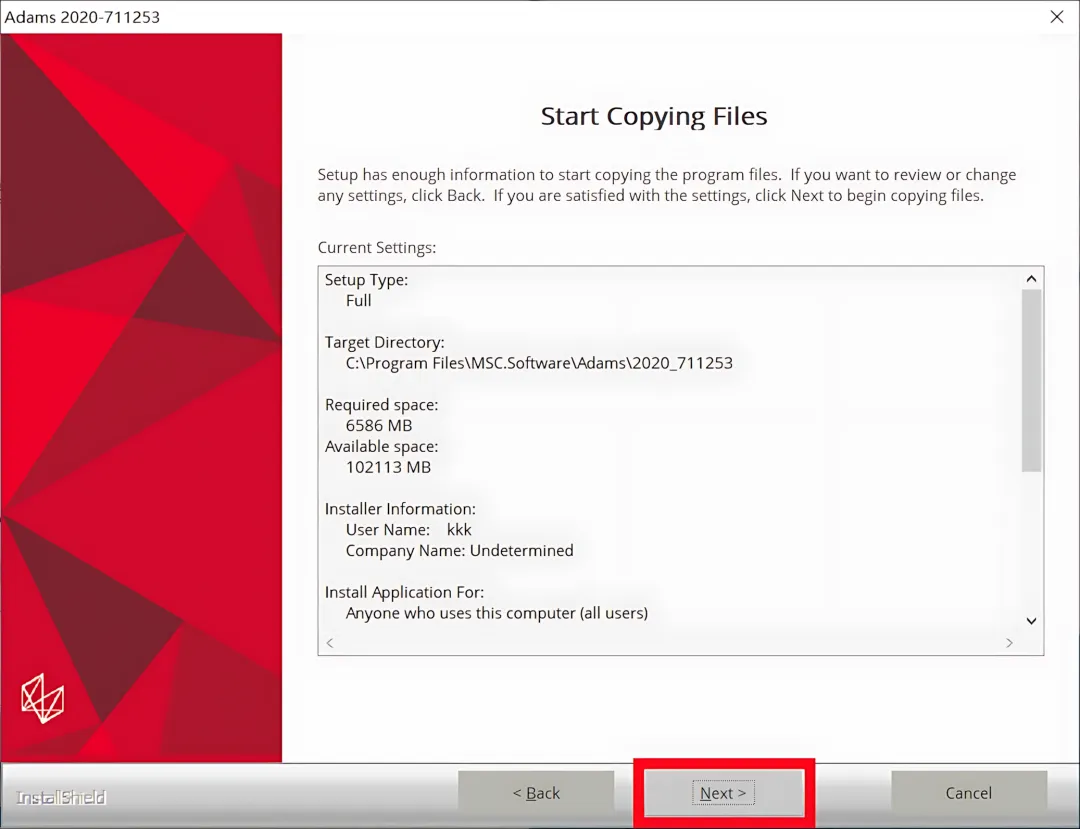Close the Adams 2020 installer window
The height and width of the screenshot is (829, 1080).
[1057, 17]
